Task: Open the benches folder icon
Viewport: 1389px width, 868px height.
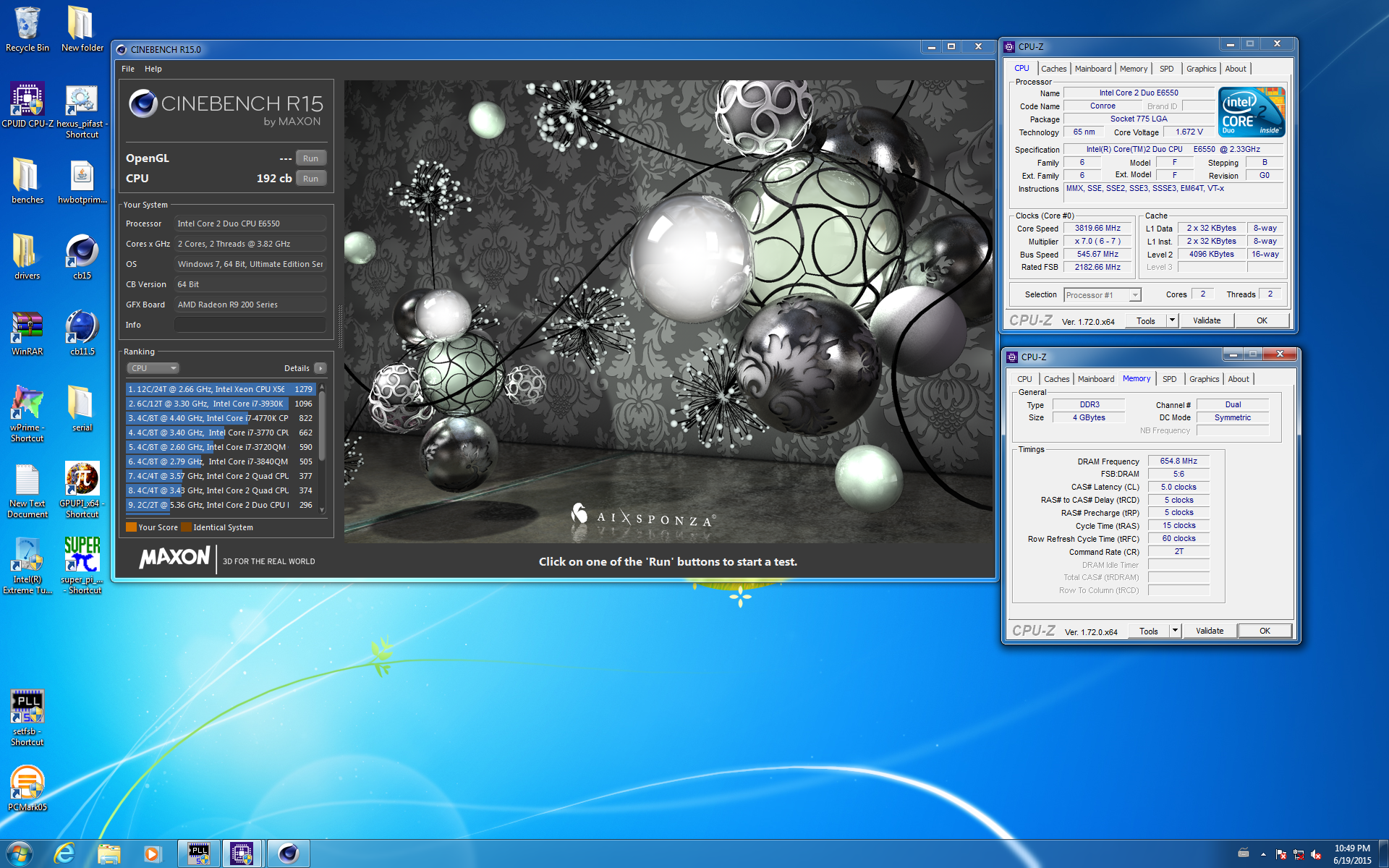Action: point(27,181)
